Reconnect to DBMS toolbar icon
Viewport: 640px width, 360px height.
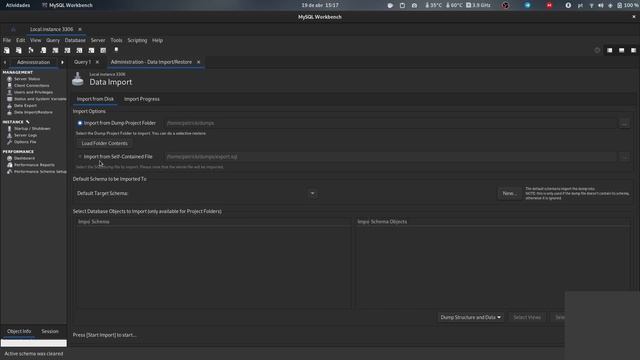[116, 50]
